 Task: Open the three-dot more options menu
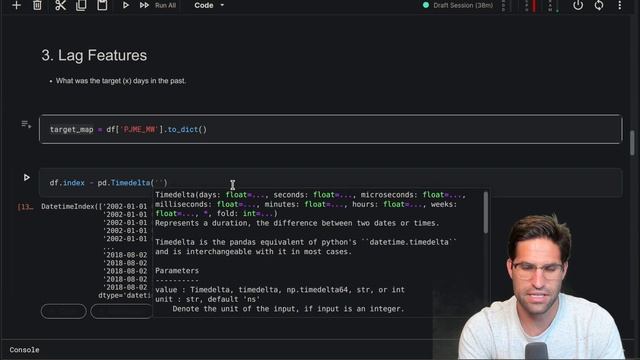(x=620, y=5)
